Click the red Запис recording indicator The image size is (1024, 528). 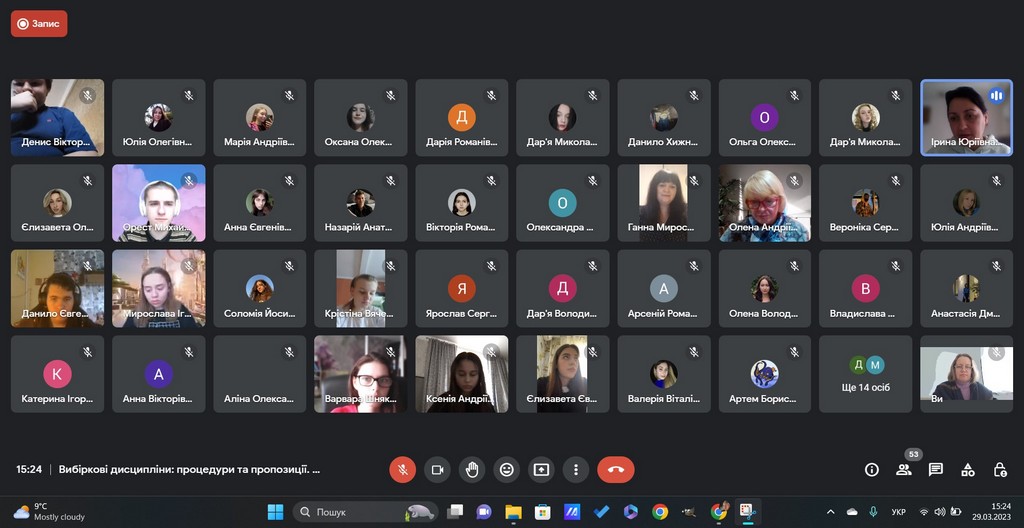pyautogui.click(x=39, y=24)
